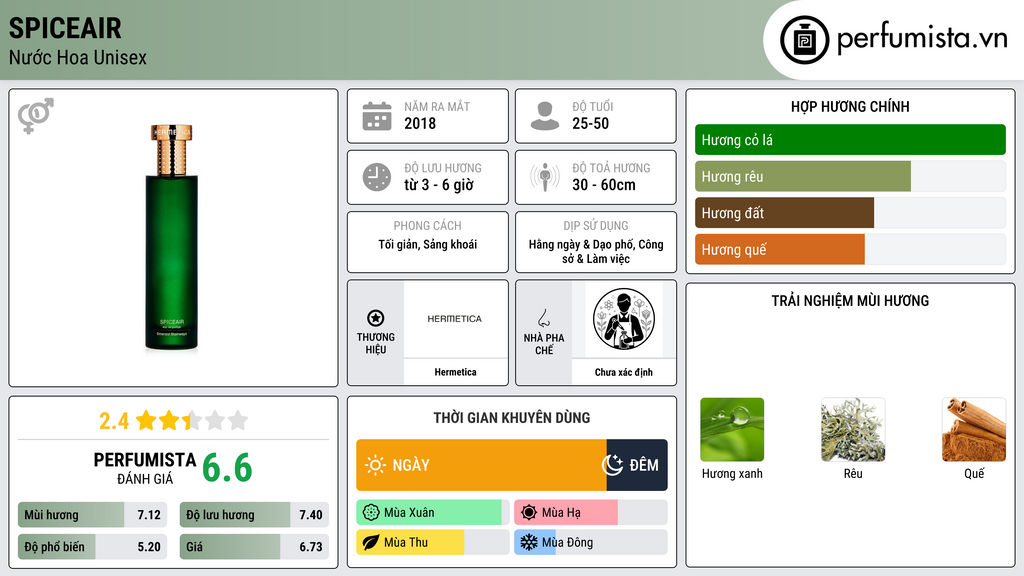Click the Trải nghiệm mùi hương heading
Screen dimensions: 1024x576
(x=850, y=301)
